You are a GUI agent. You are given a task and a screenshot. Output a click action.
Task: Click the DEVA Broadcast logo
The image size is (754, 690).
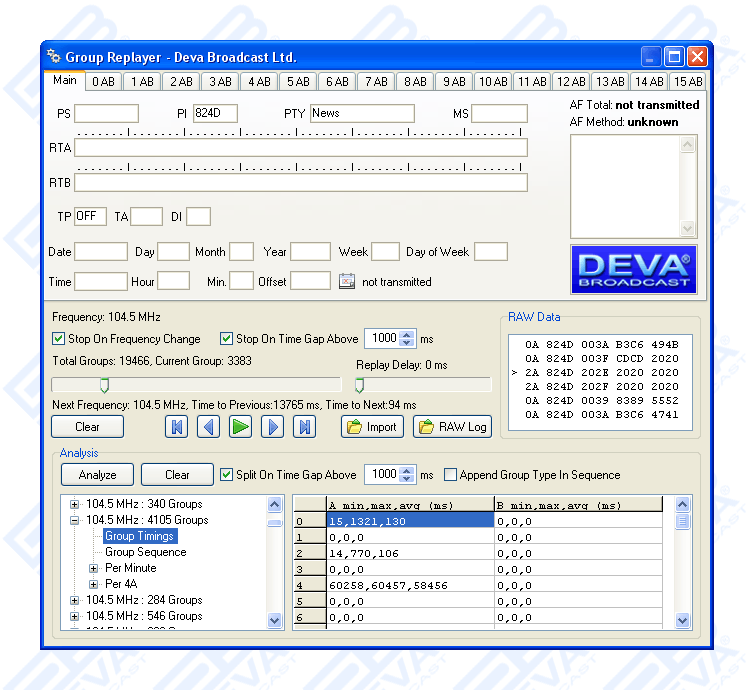632,269
